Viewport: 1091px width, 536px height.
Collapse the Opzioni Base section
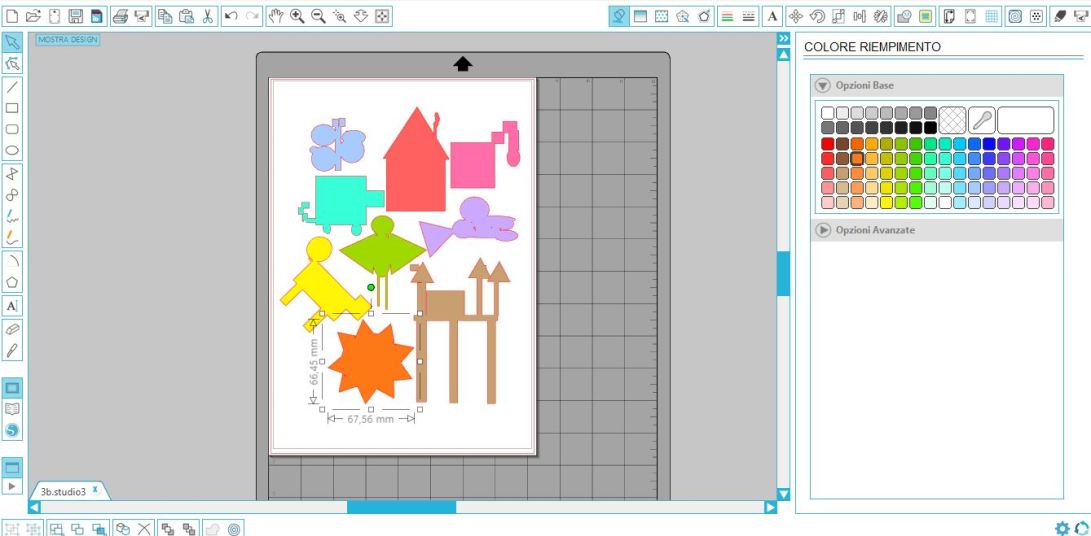pyautogui.click(x=824, y=85)
